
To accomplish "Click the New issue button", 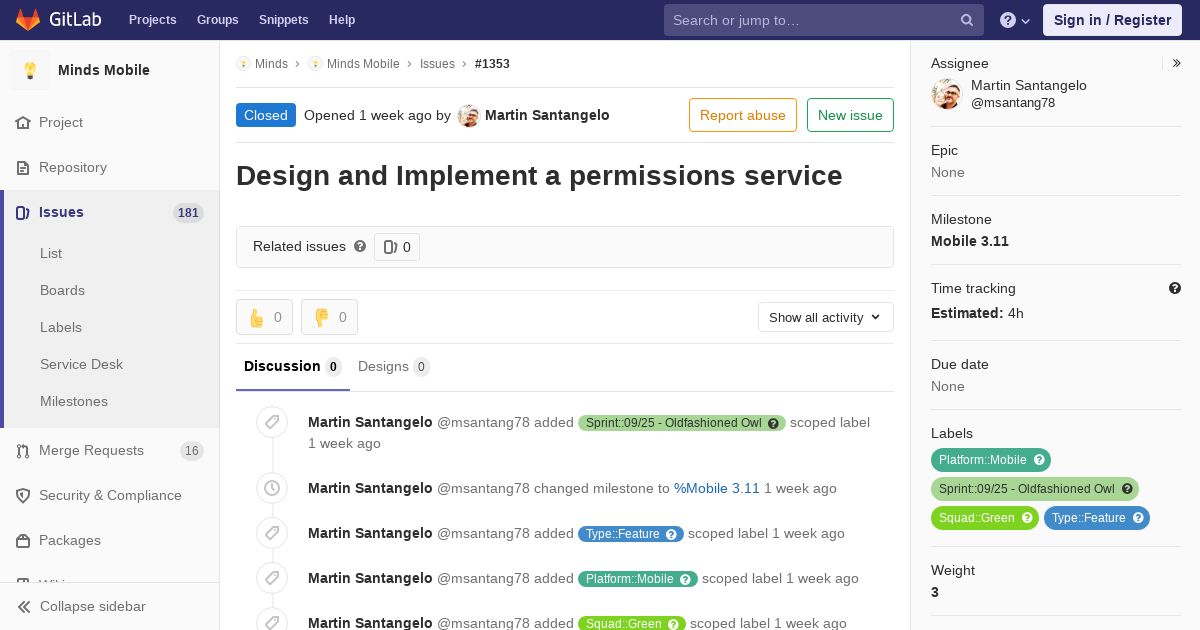I will (850, 115).
